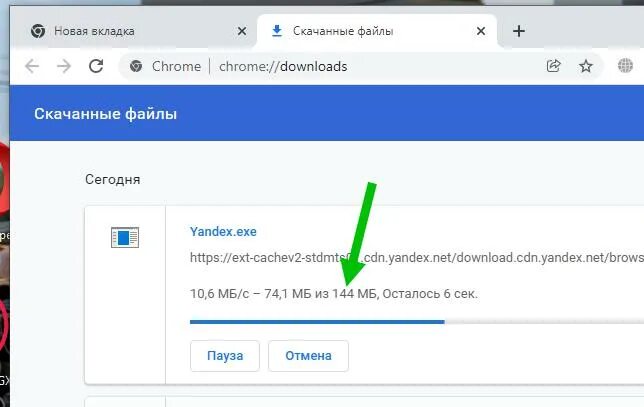
Task: Click the Скачанные файлы page header title
Action: [x=106, y=114]
